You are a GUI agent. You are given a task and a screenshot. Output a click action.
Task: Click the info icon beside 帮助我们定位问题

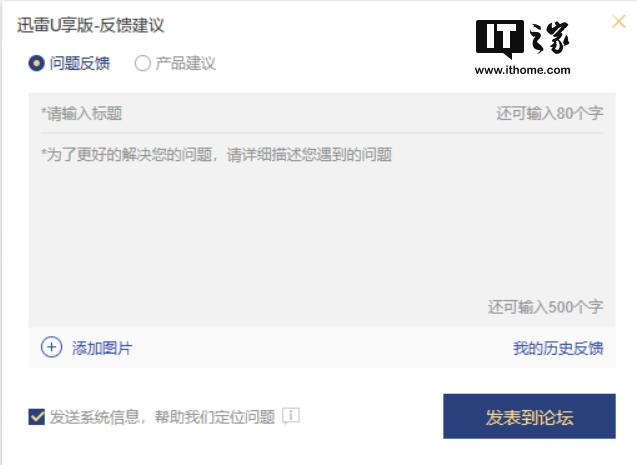[291, 416]
